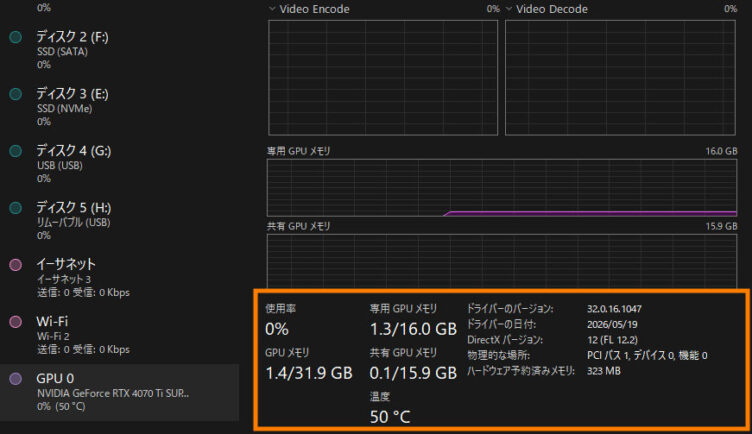Select the ディスク 2 (F:) circle icon
The height and width of the screenshot is (434, 752).
point(15,37)
